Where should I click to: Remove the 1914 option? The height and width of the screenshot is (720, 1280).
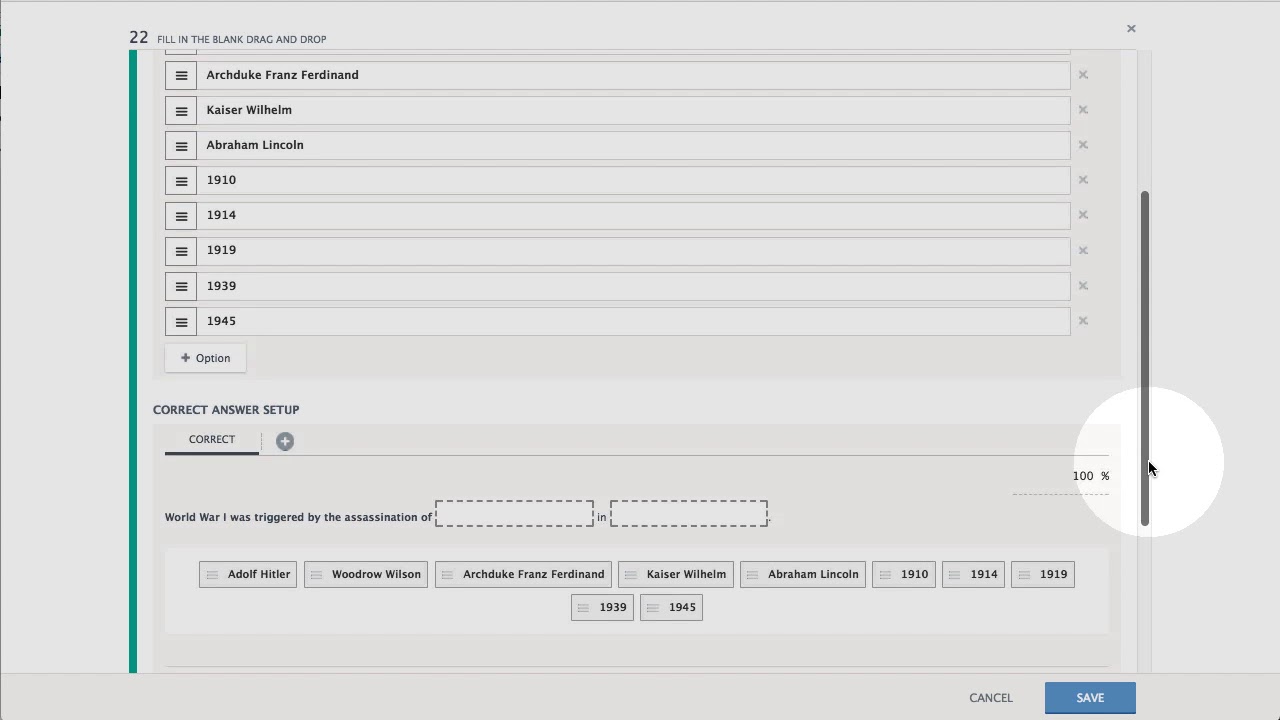click(x=1083, y=215)
